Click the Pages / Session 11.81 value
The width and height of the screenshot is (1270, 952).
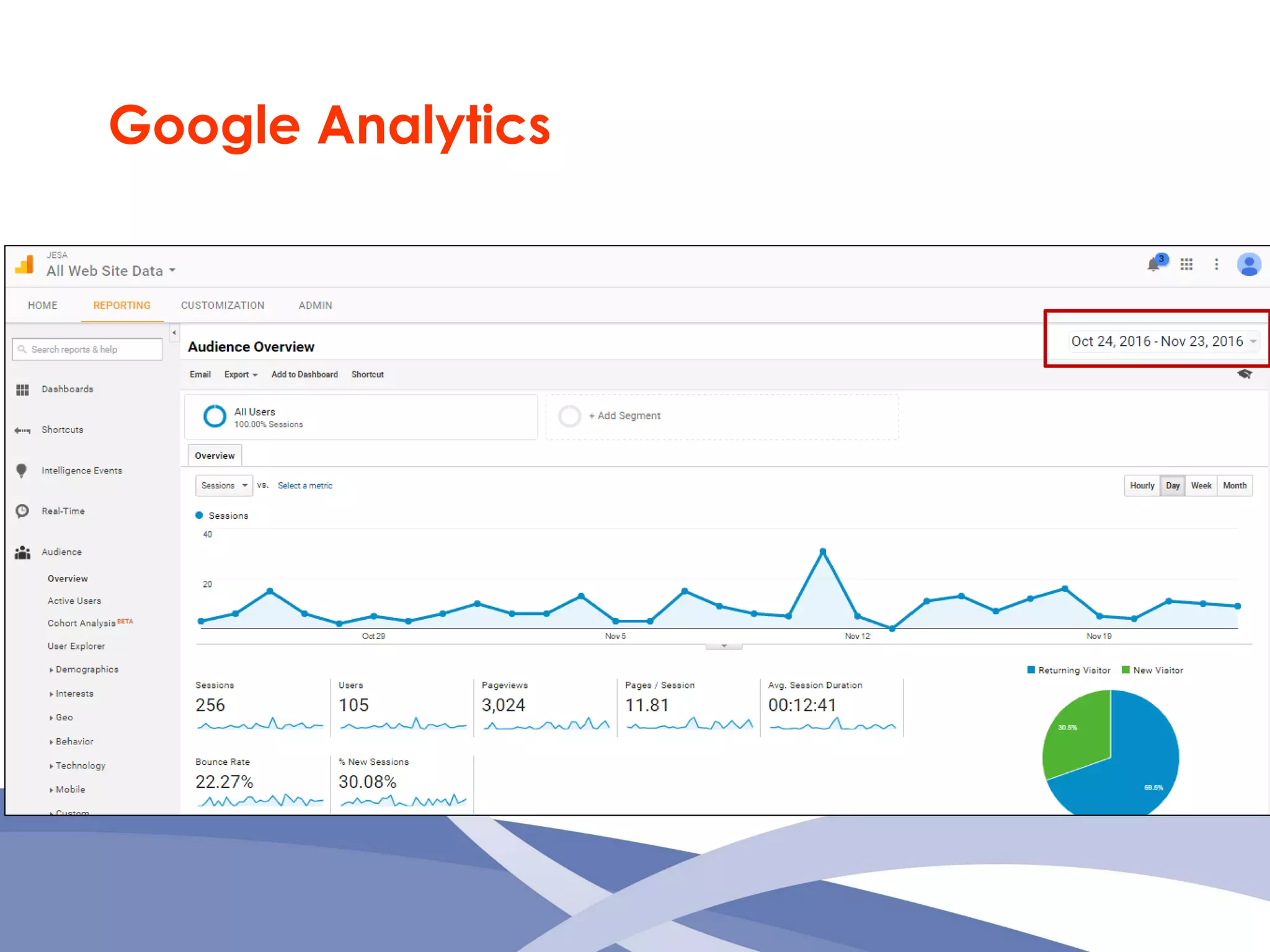(647, 705)
